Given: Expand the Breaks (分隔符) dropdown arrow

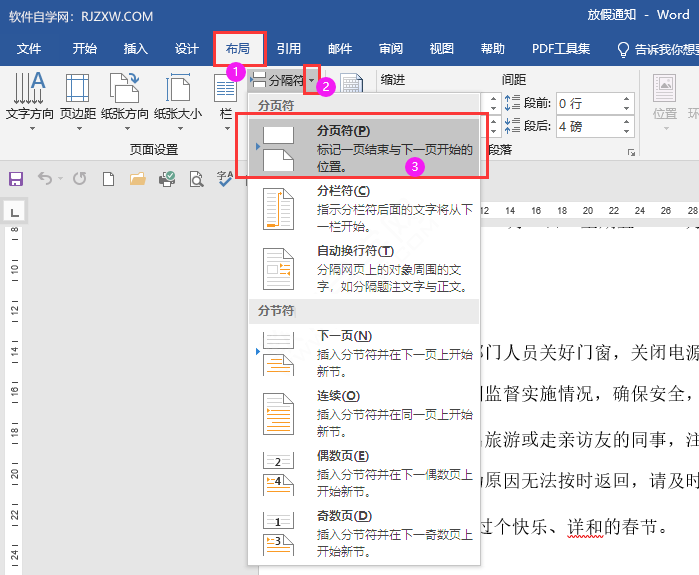Looking at the screenshot, I should click(x=312, y=79).
